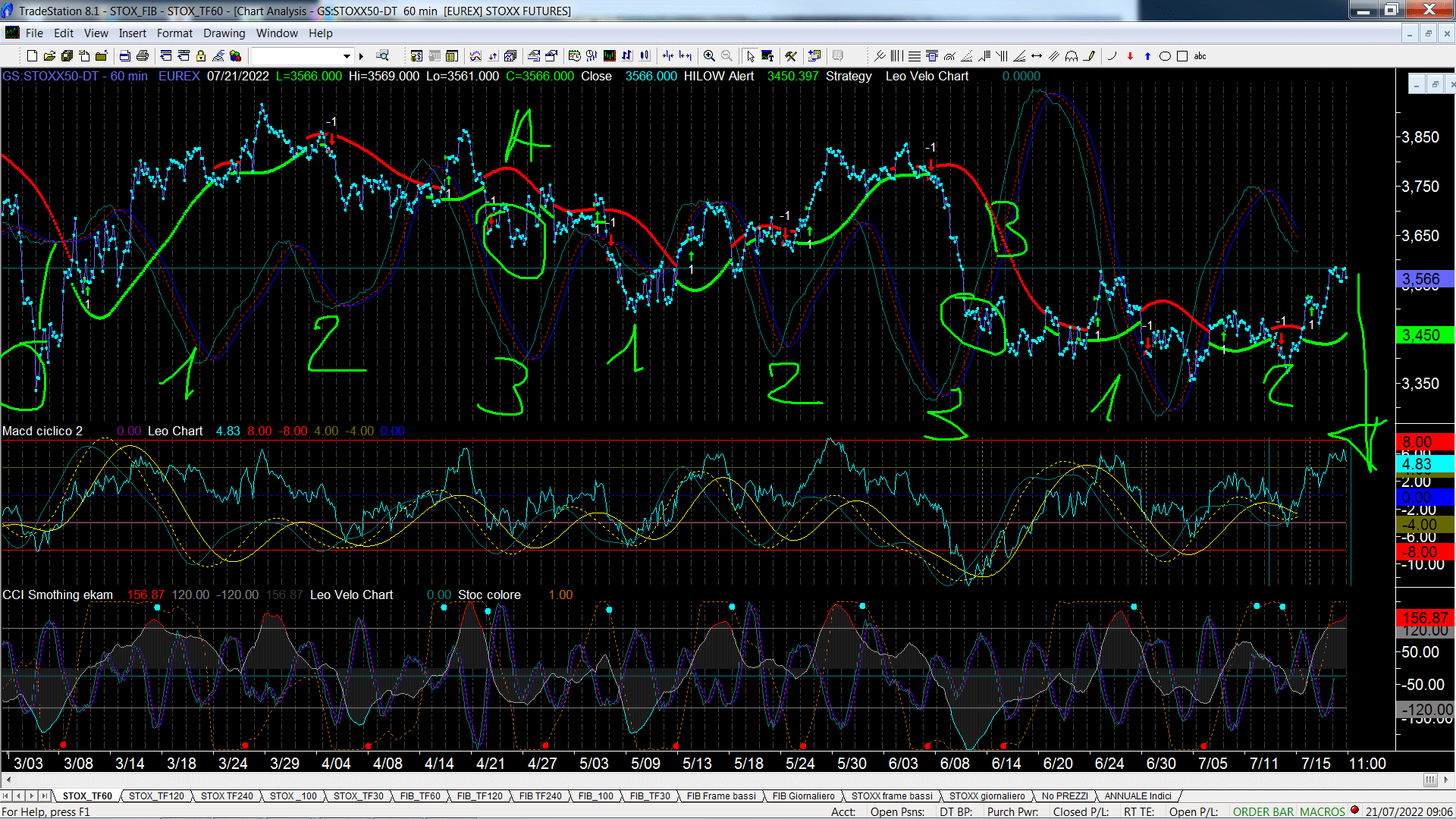Click the Zoom out magnifier icon
Image resolution: width=1456 pixels, height=819 pixels.
point(726,56)
